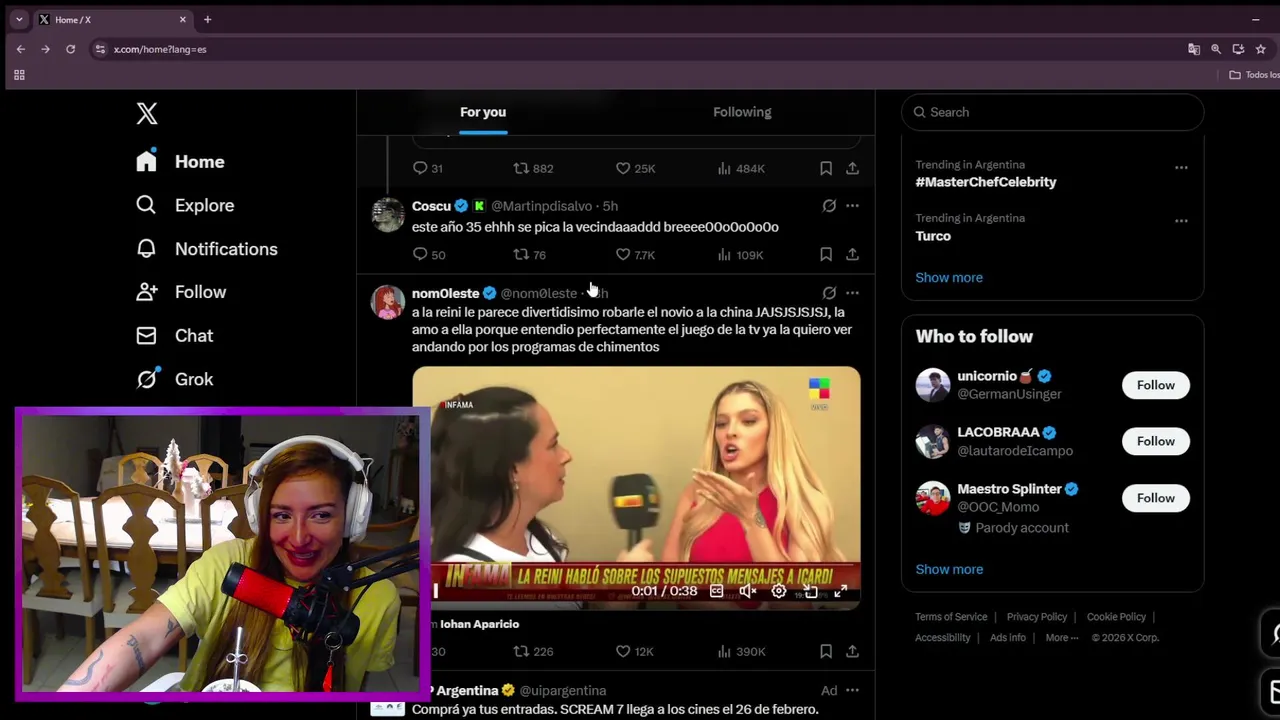Viewport: 1280px width, 720px height.
Task: Bookmark nom0leste's video post
Action: [826, 651]
